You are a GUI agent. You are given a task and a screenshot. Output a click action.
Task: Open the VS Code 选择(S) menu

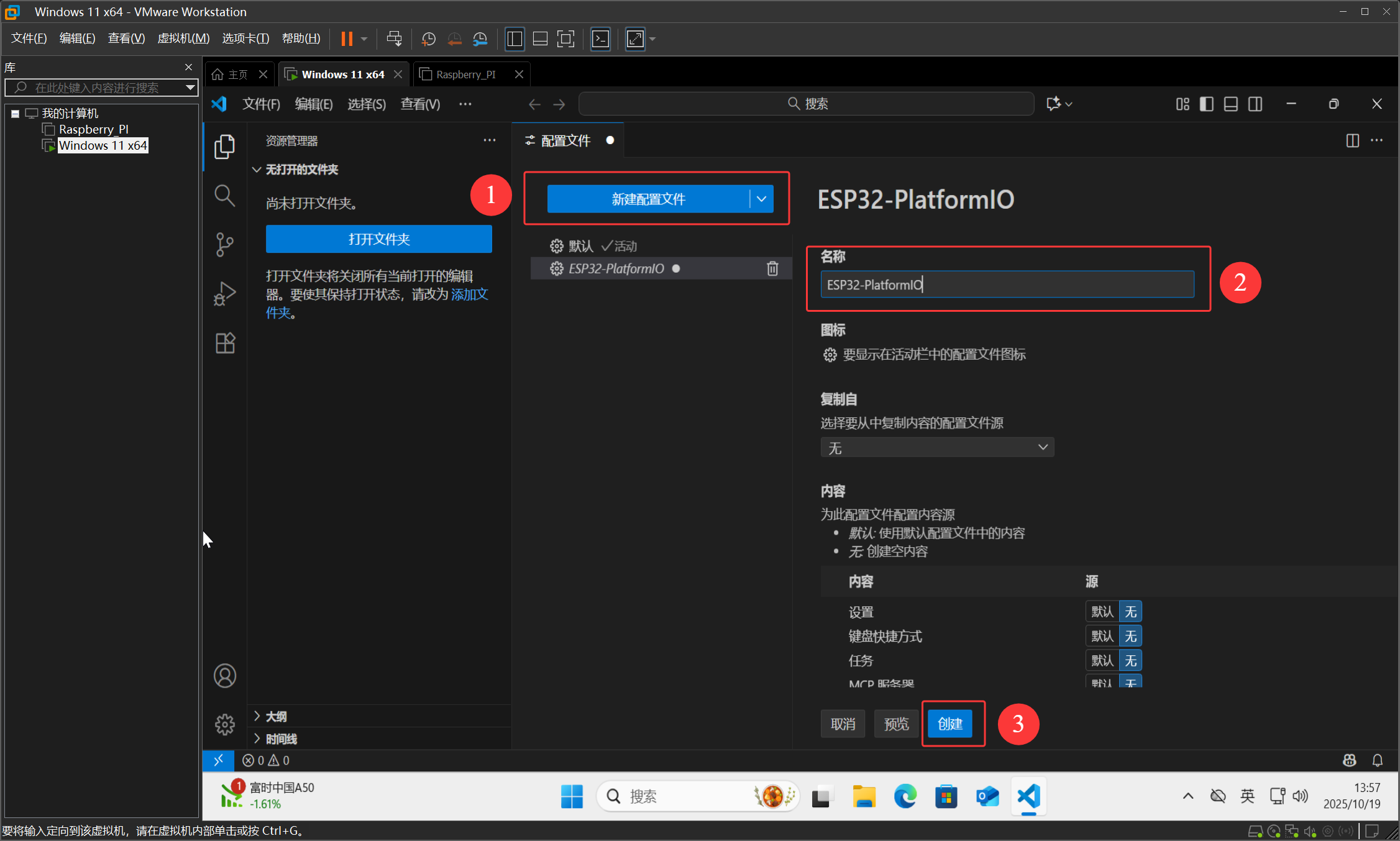click(x=367, y=104)
